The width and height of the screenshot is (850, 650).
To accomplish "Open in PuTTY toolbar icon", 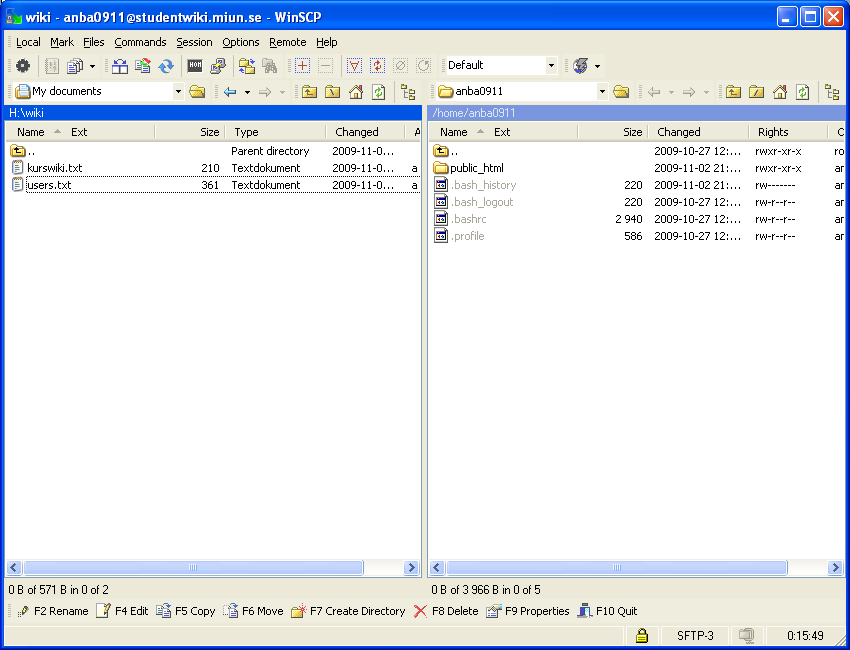I will pyautogui.click(x=218, y=66).
